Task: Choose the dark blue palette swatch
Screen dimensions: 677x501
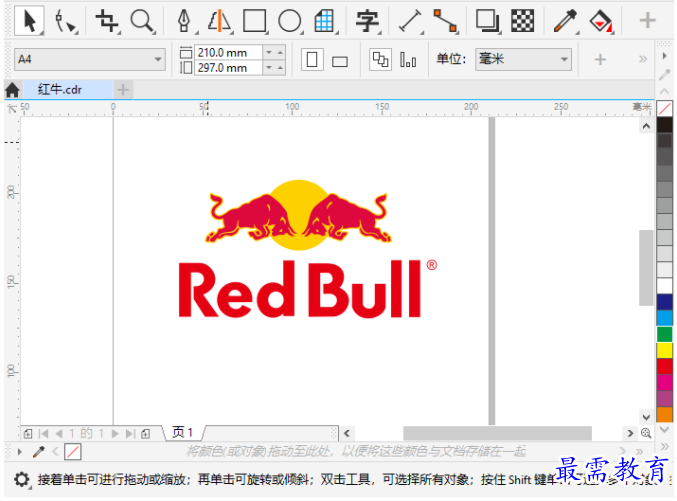Action: (664, 301)
